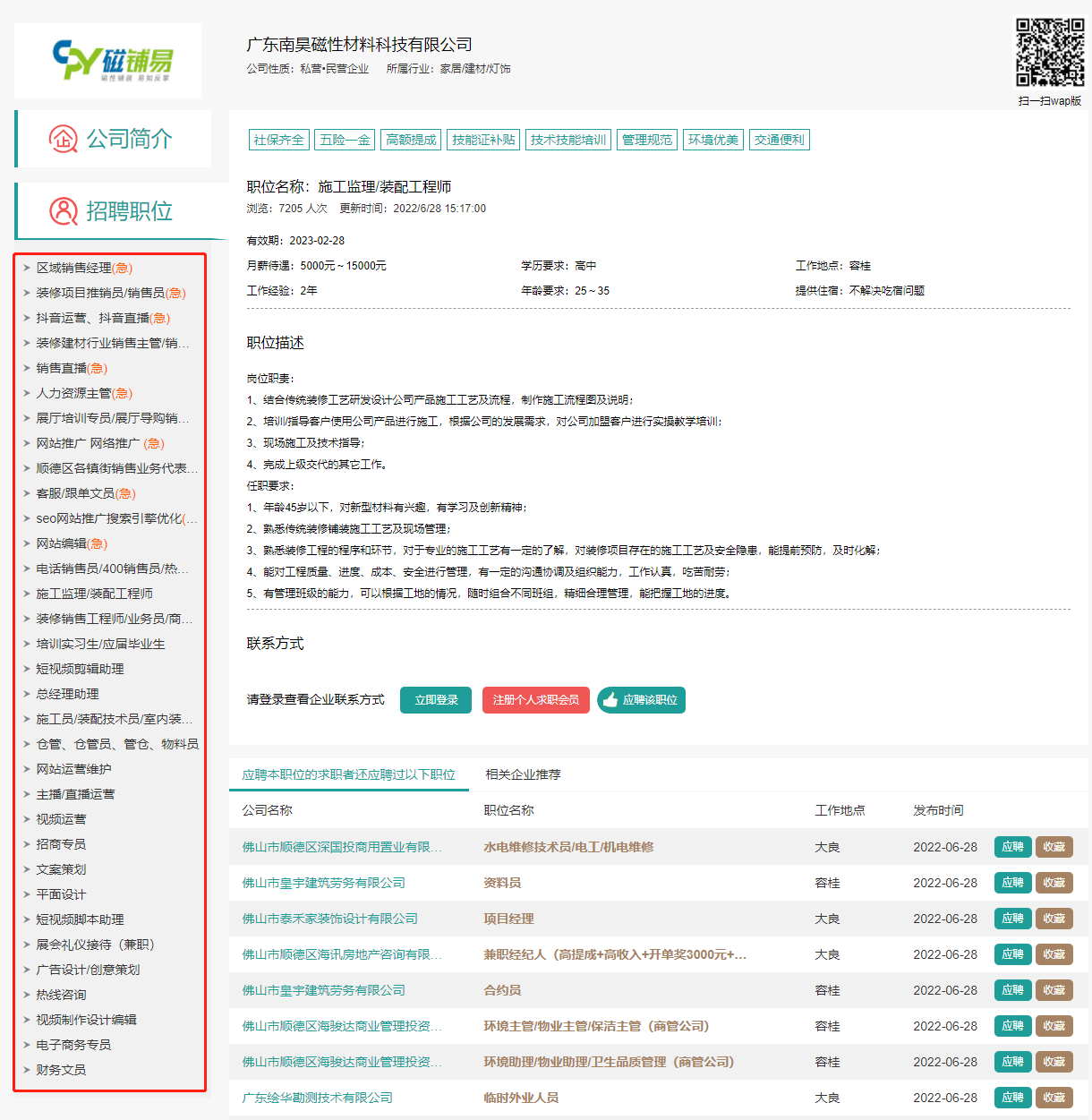The height and width of the screenshot is (1120, 1092).
Task: Click the arrow beside 财务文员
Action: pyautogui.click(x=27, y=1070)
